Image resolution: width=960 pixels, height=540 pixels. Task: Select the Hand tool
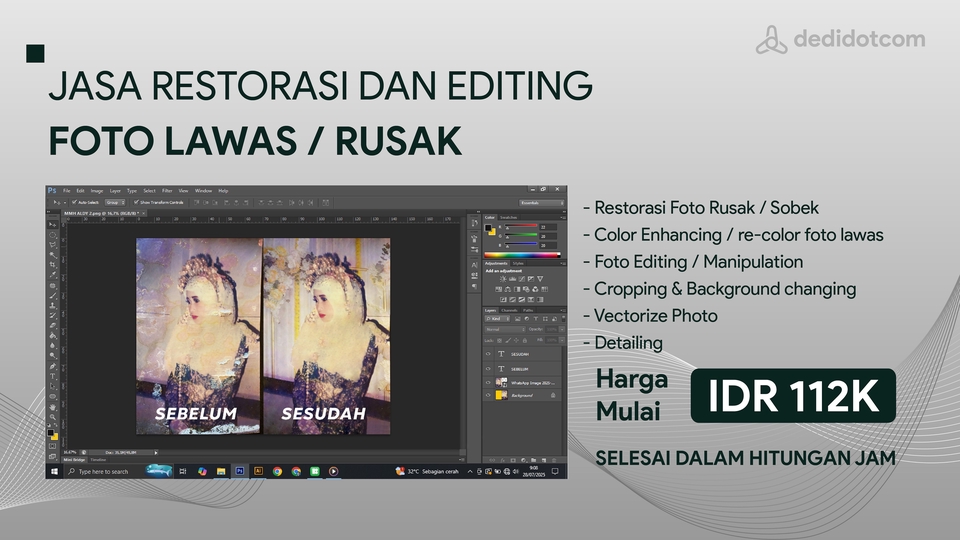pyautogui.click(x=53, y=407)
